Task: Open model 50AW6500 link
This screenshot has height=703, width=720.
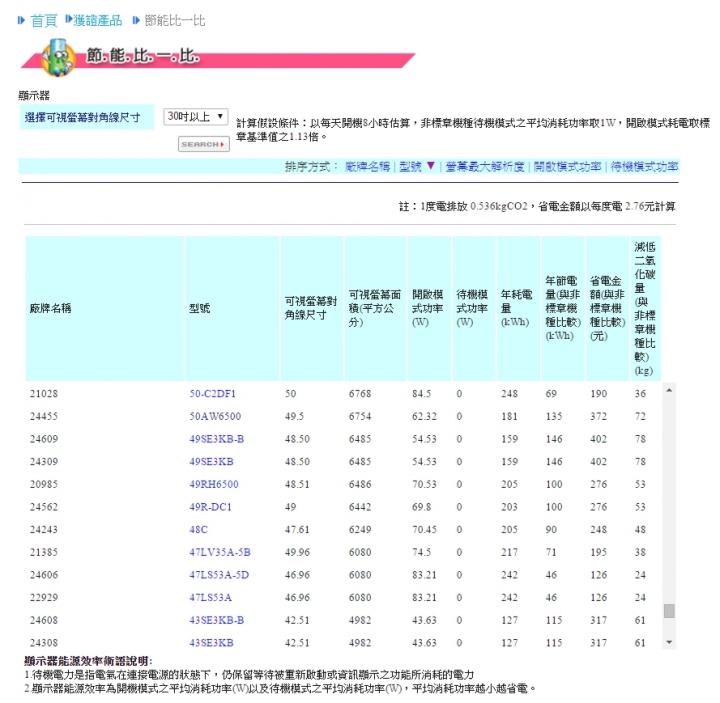Action: click(x=215, y=416)
